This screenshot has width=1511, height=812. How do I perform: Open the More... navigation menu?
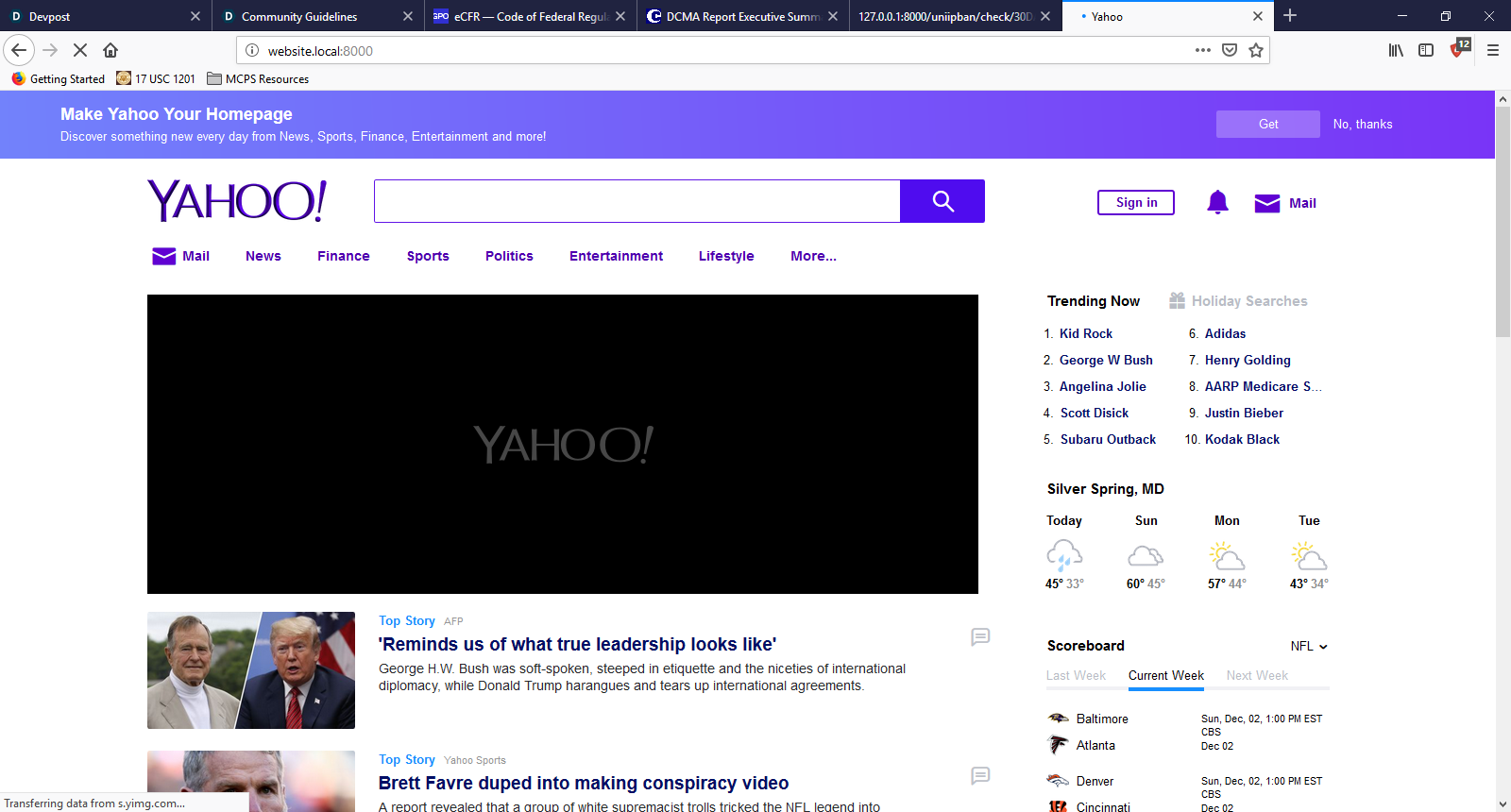[x=813, y=256]
